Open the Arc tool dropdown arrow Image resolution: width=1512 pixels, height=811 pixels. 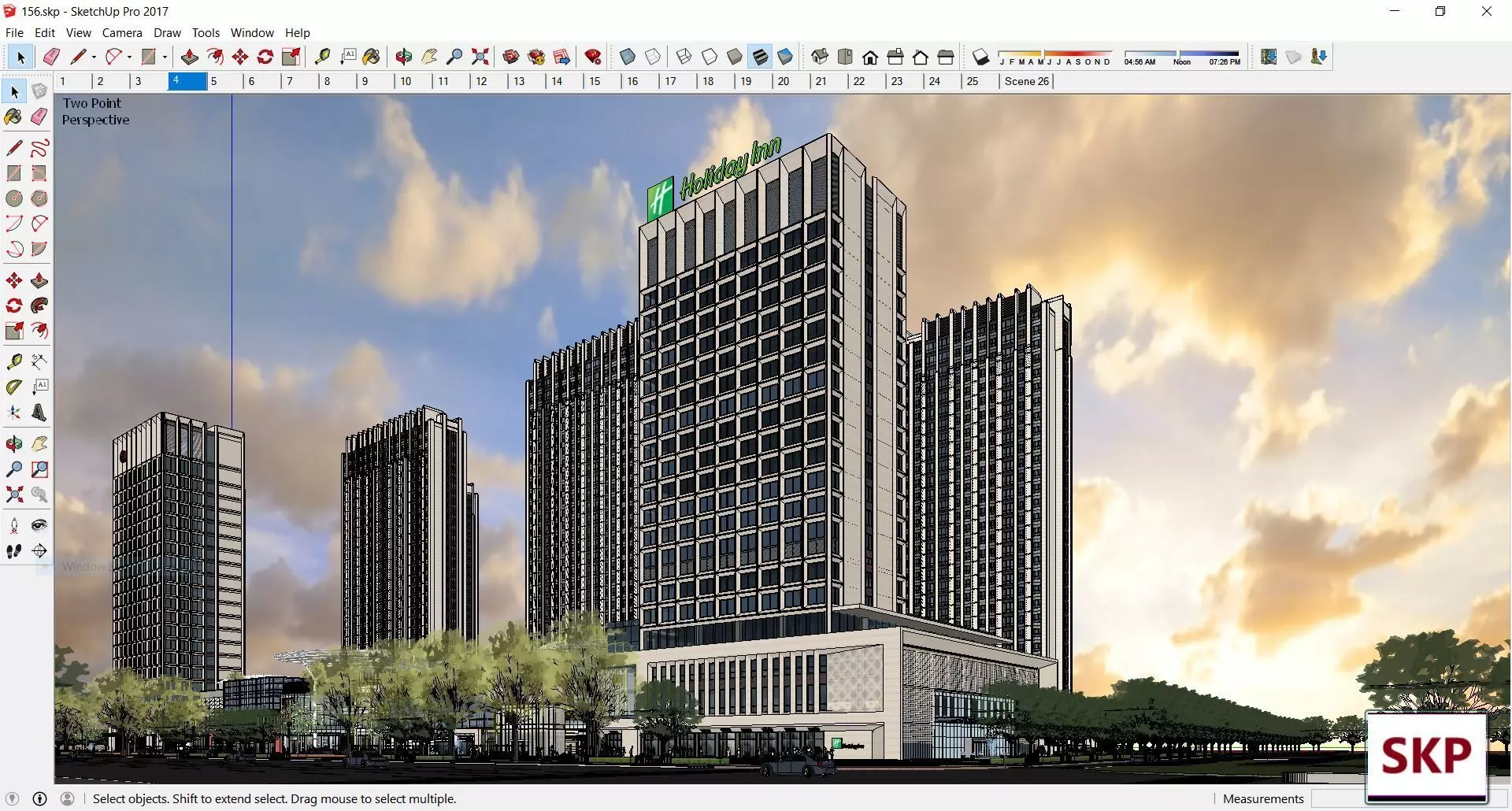pyautogui.click(x=129, y=57)
